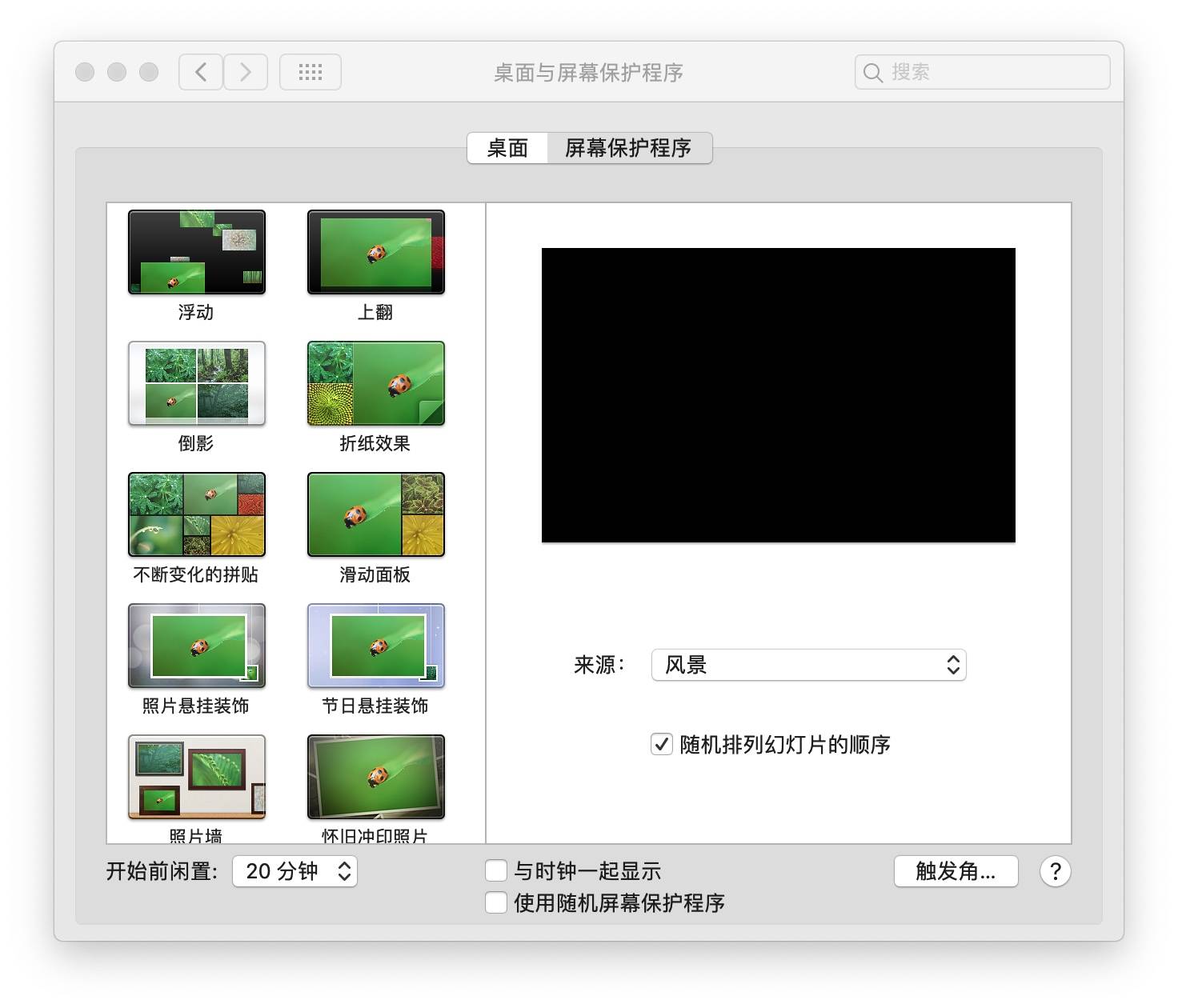Uncheck 随机排列幻灯片的顺序
The height and width of the screenshot is (1008, 1178).
click(660, 744)
